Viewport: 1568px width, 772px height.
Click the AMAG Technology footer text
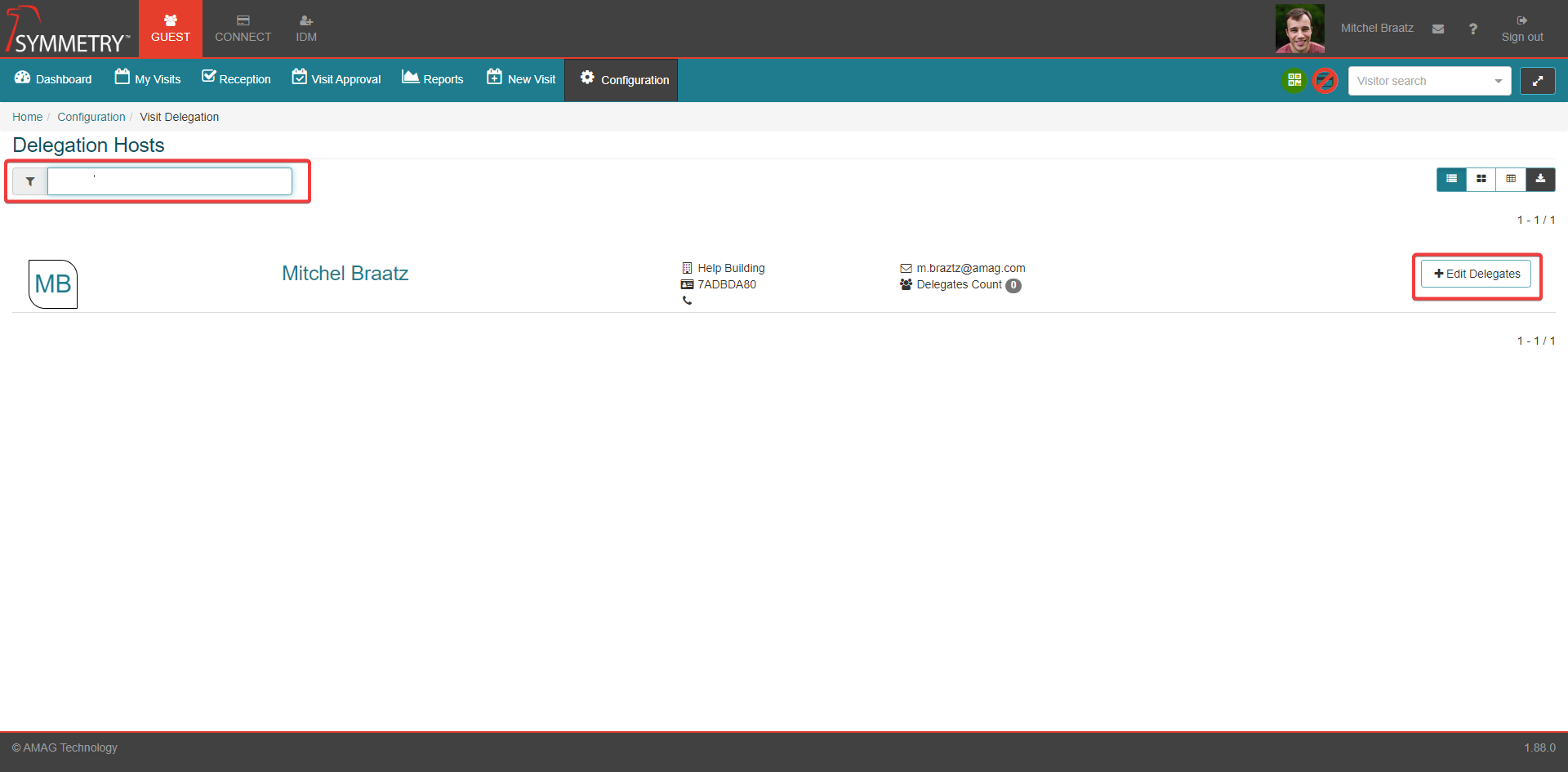pyautogui.click(x=65, y=747)
